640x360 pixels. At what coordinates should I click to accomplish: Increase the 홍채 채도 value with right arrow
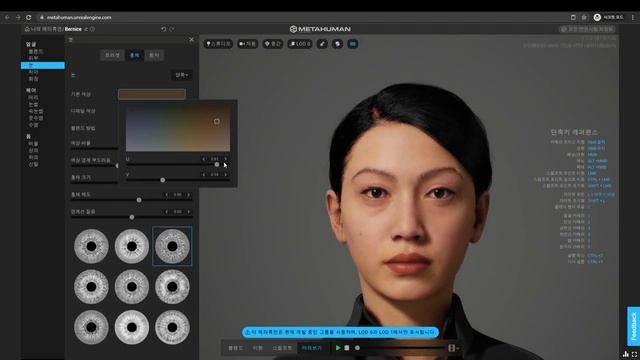189,195
